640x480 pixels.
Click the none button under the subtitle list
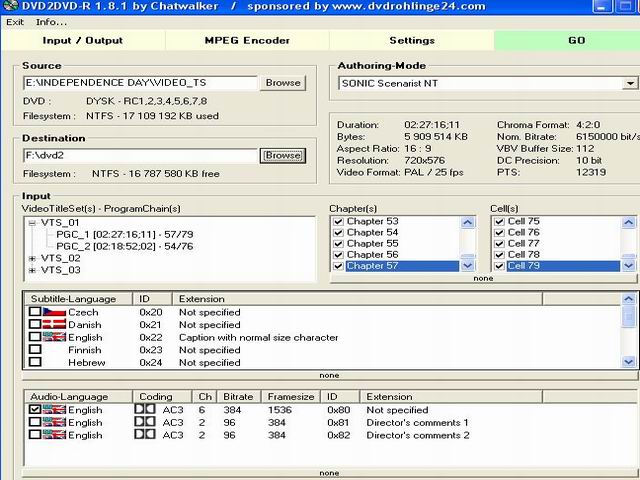point(329,376)
